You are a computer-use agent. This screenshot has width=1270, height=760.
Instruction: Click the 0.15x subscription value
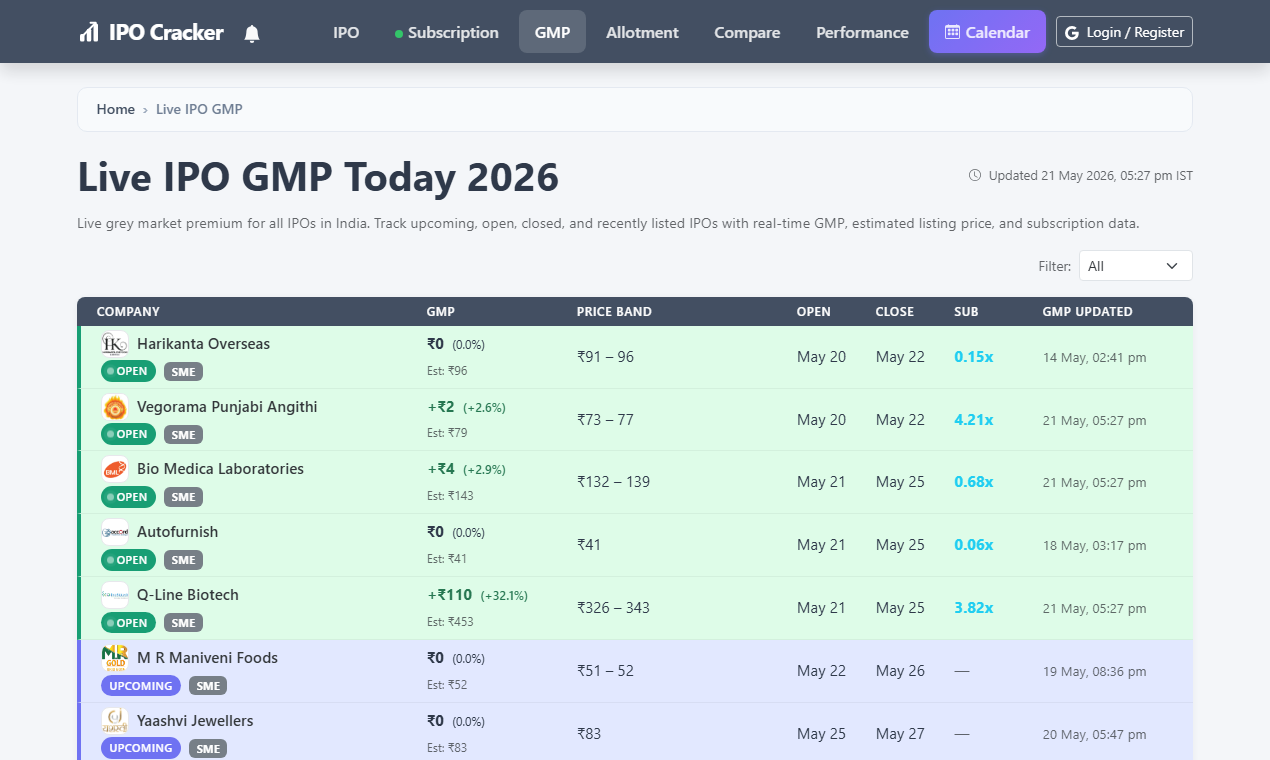point(974,357)
